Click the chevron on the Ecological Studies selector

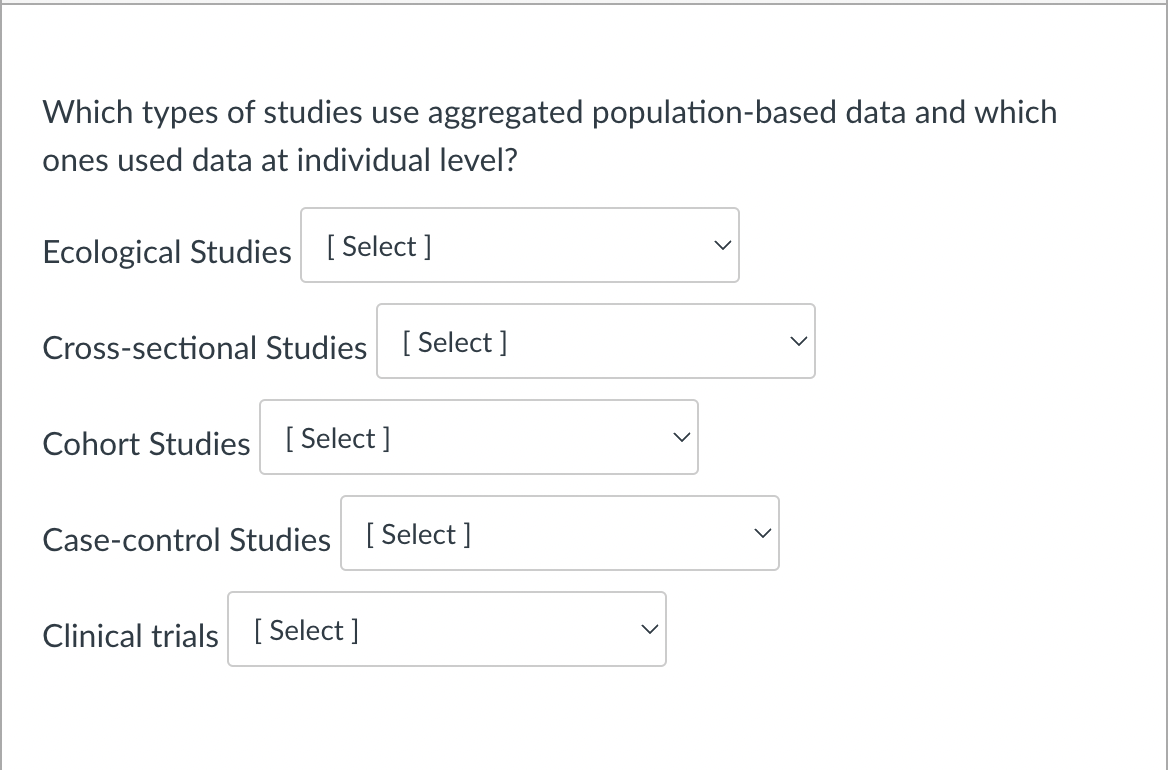pyautogui.click(x=722, y=243)
